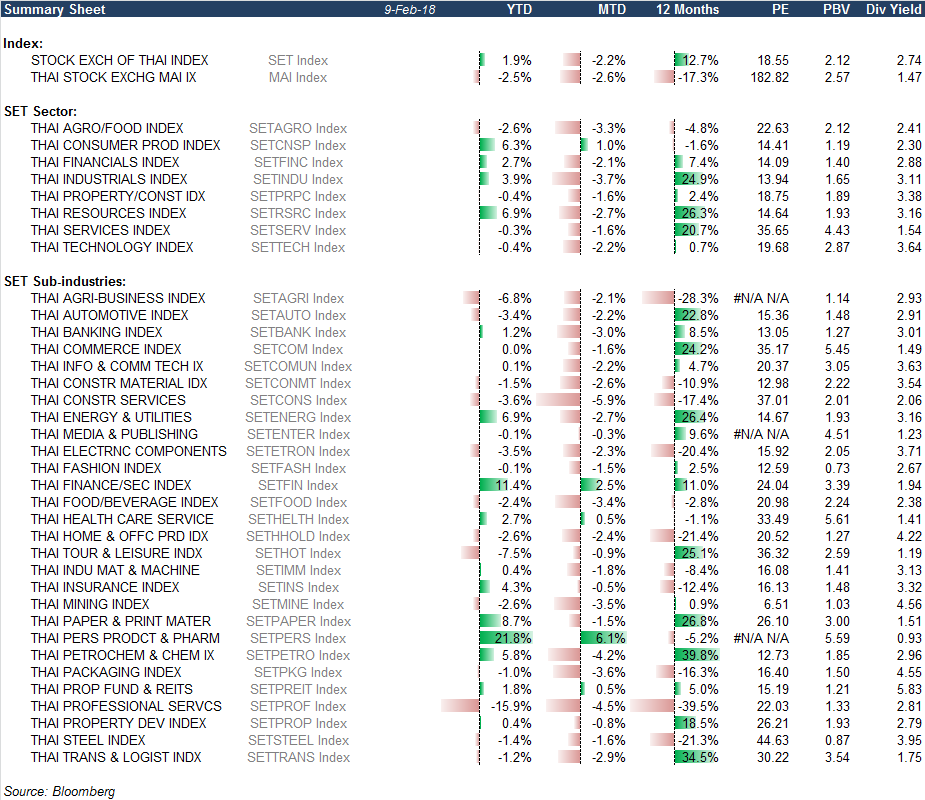
Task: Click the 182.82 PE value for MAI
Action: tap(769, 78)
